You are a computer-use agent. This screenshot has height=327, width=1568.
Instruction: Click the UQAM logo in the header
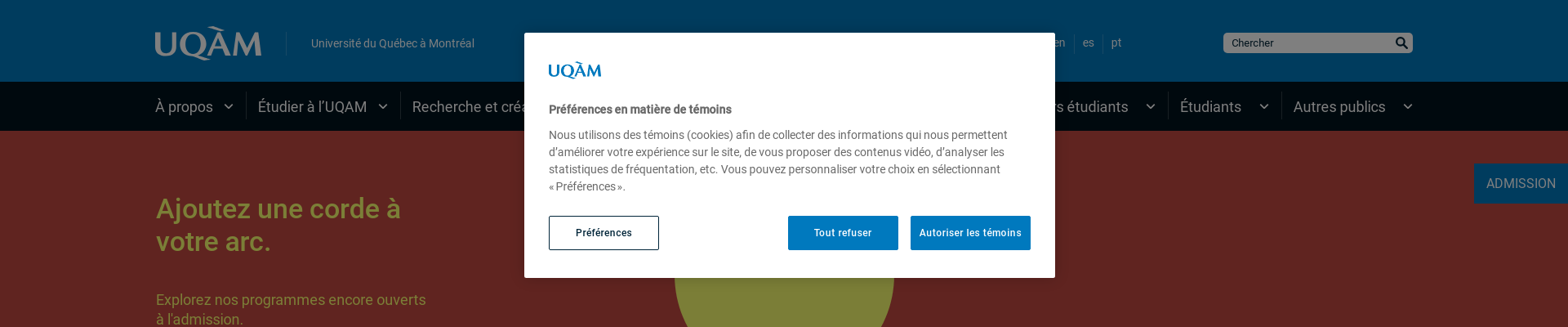click(x=208, y=43)
